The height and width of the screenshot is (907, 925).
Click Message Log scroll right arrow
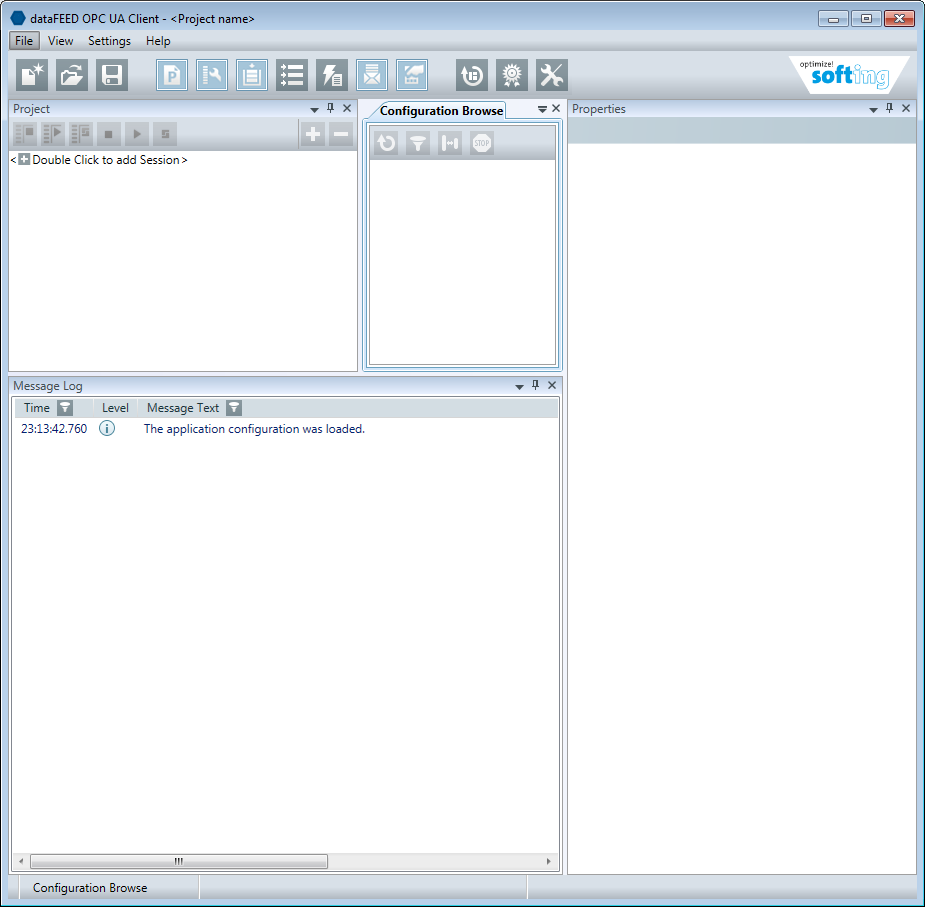coord(549,862)
